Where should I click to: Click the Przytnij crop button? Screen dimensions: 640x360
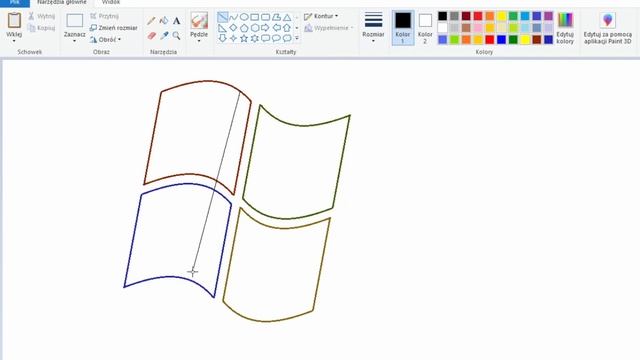pyautogui.click(x=104, y=16)
